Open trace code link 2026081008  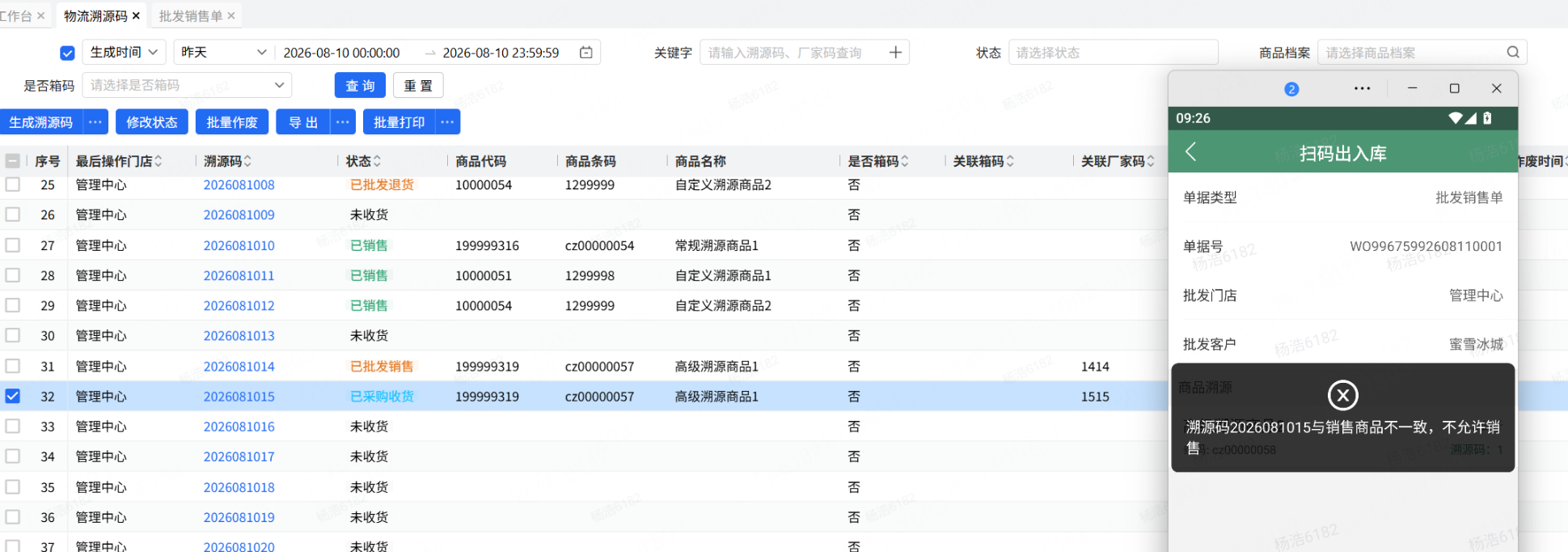point(239,185)
